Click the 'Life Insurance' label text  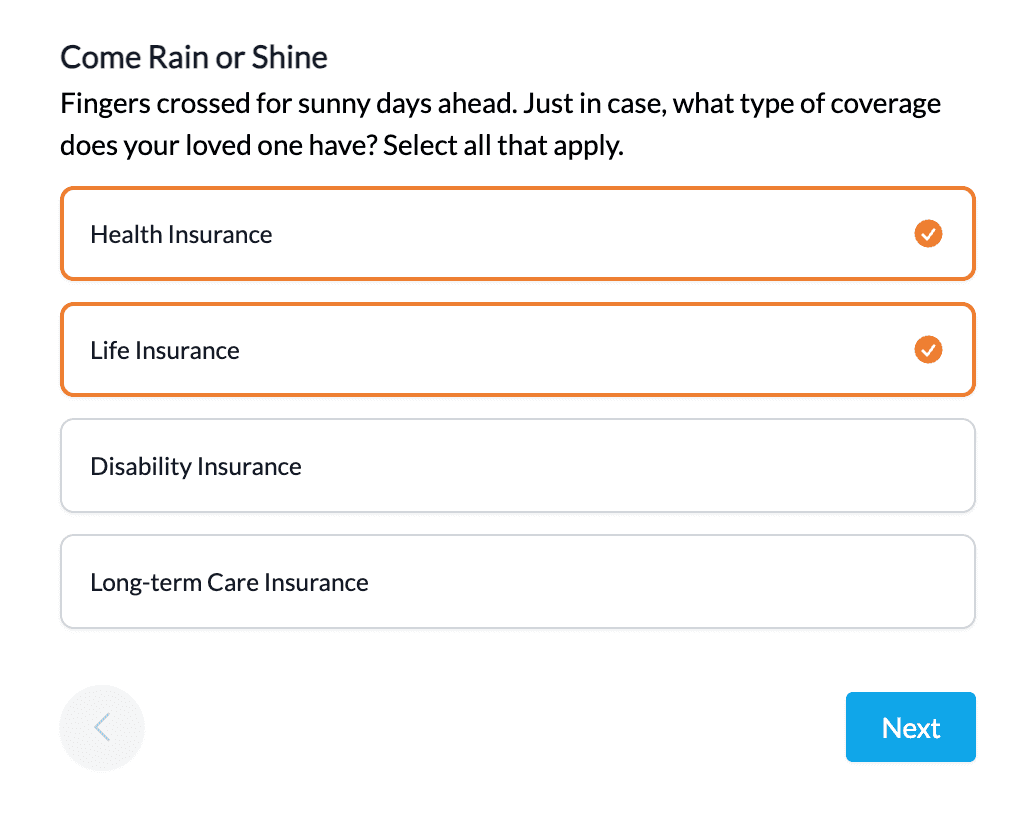coord(165,350)
